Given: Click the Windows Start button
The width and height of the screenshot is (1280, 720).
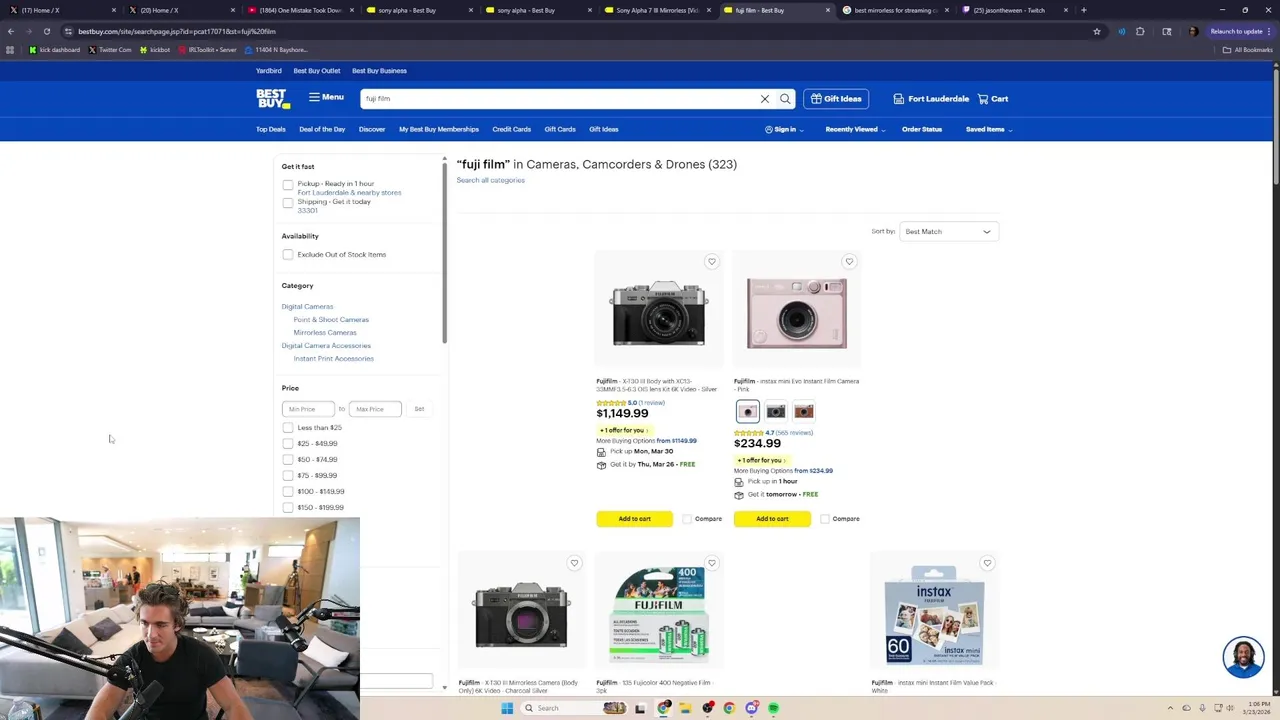Looking at the screenshot, I should click(x=507, y=708).
